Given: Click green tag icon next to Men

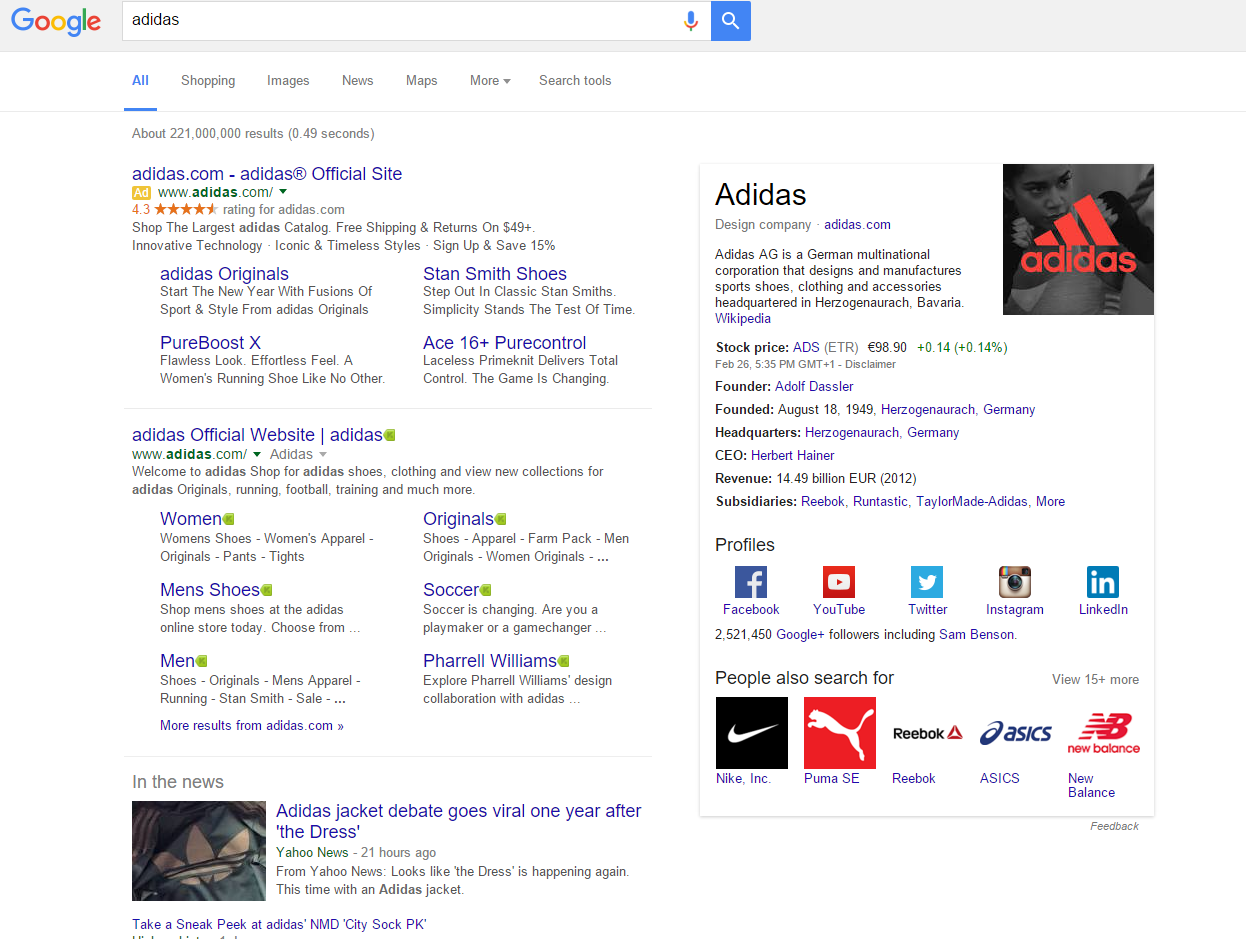Looking at the screenshot, I should (x=201, y=661).
